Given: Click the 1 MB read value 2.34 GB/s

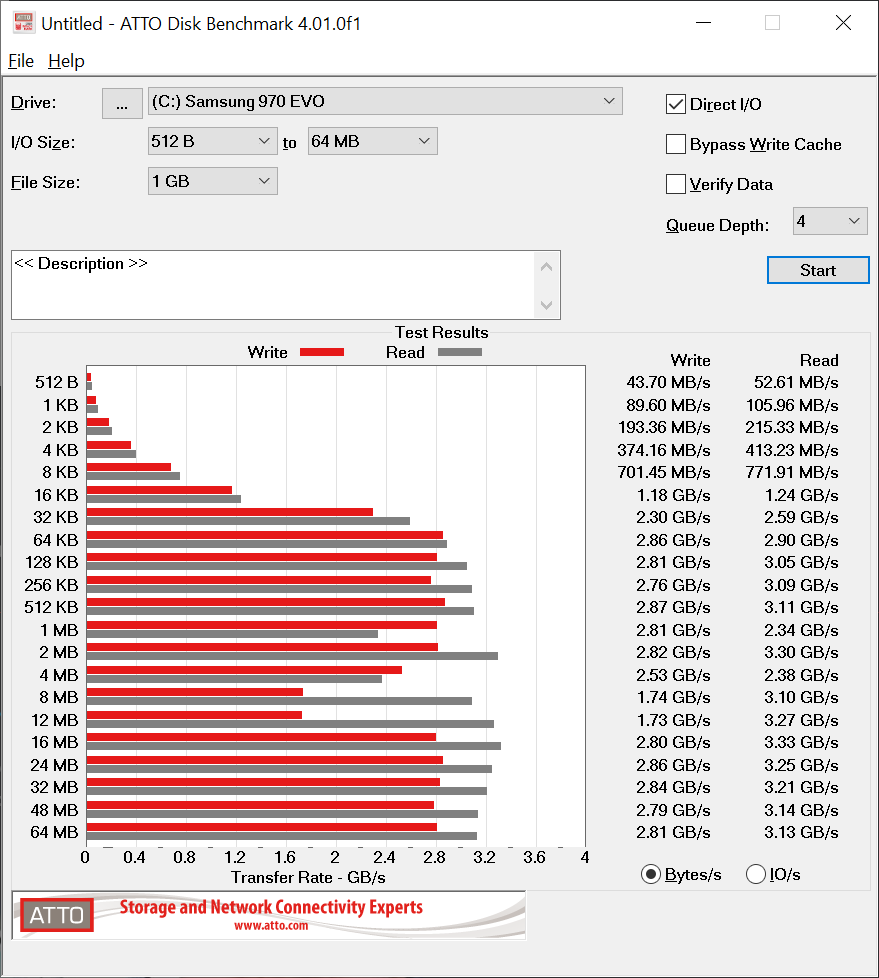Looking at the screenshot, I should click(802, 630).
